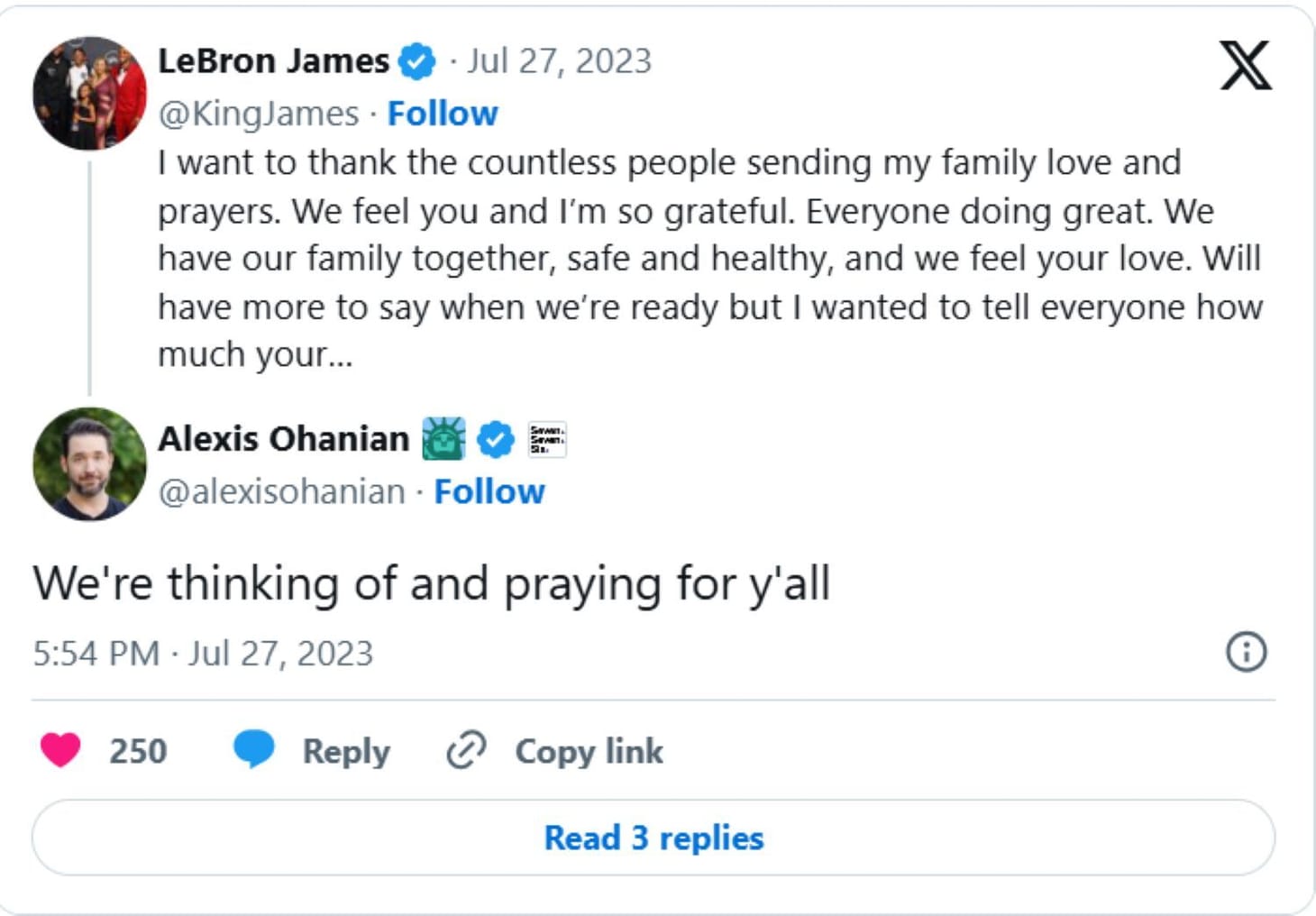Click the 5:54 PM timestamp
Viewport: 1316px width, 916px height.
click(x=95, y=652)
